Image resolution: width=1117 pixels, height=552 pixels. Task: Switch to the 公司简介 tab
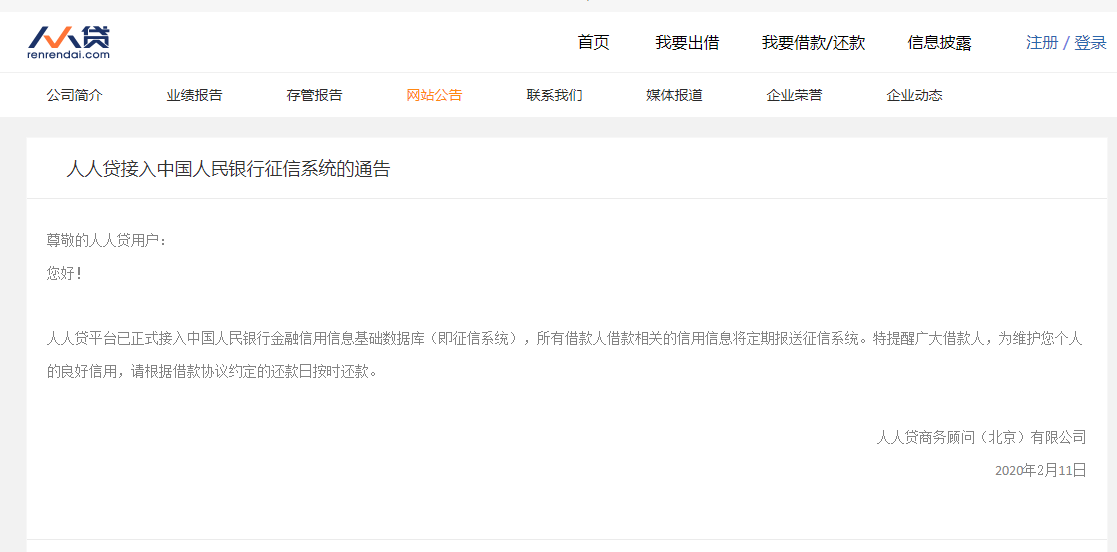[x=75, y=95]
